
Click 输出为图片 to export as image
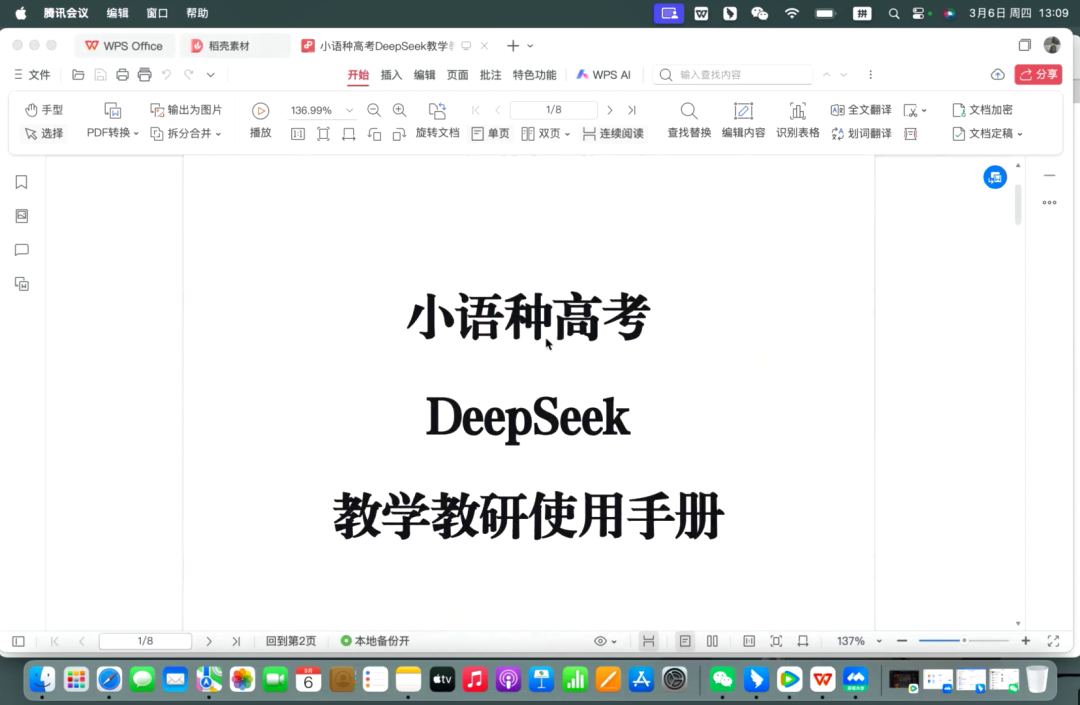pos(186,110)
